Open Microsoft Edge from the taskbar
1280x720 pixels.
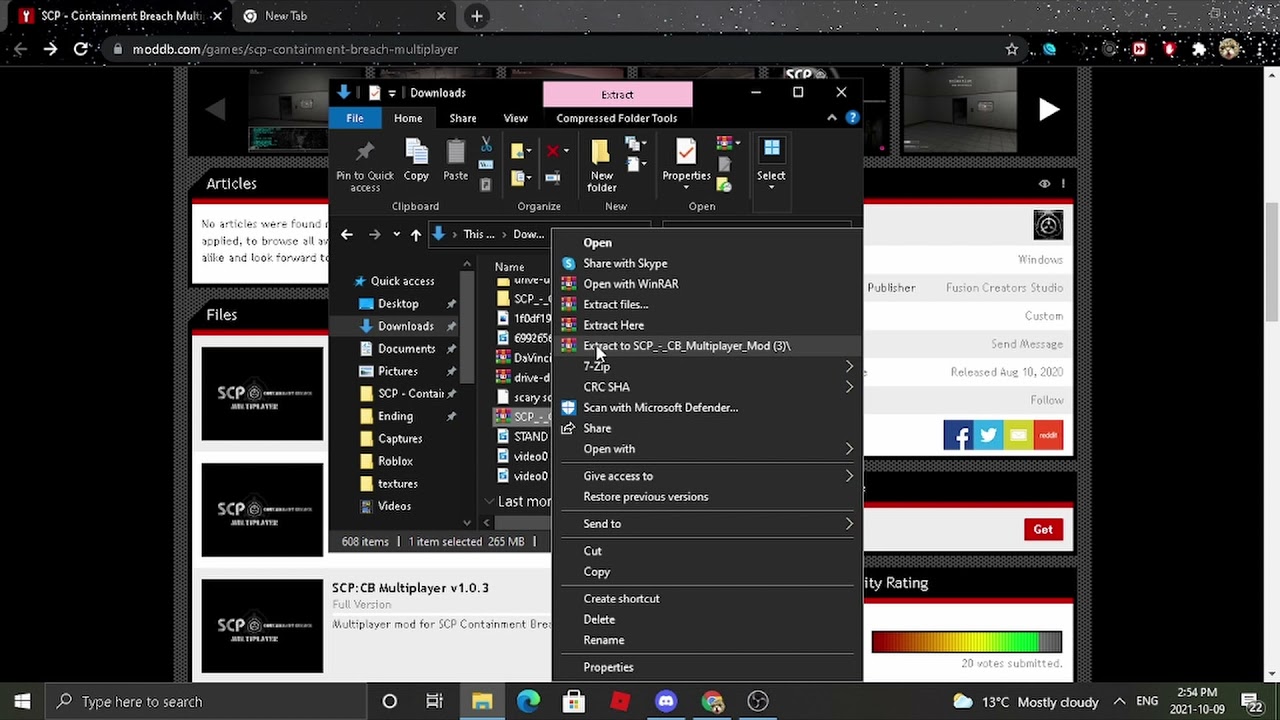[528, 701]
